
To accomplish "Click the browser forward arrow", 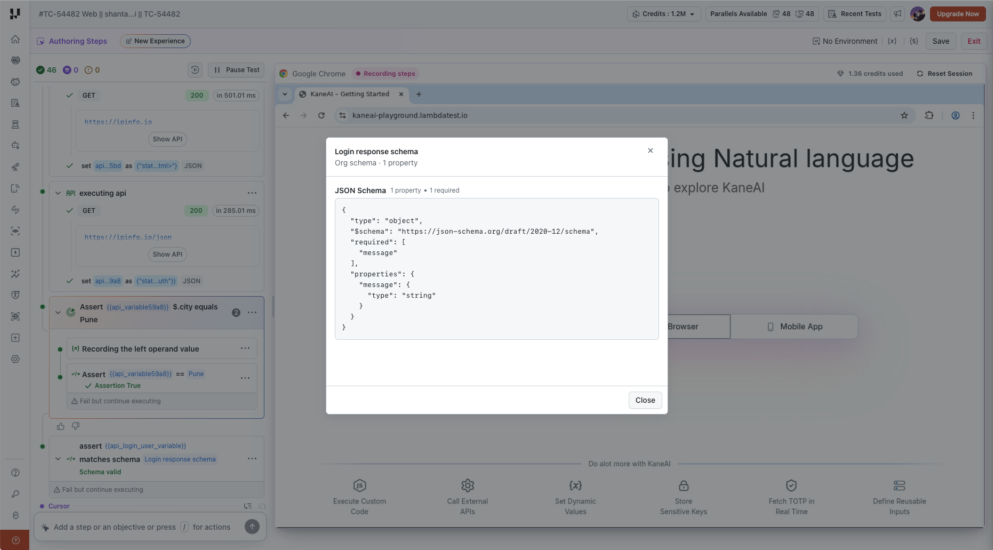I will (303, 115).
